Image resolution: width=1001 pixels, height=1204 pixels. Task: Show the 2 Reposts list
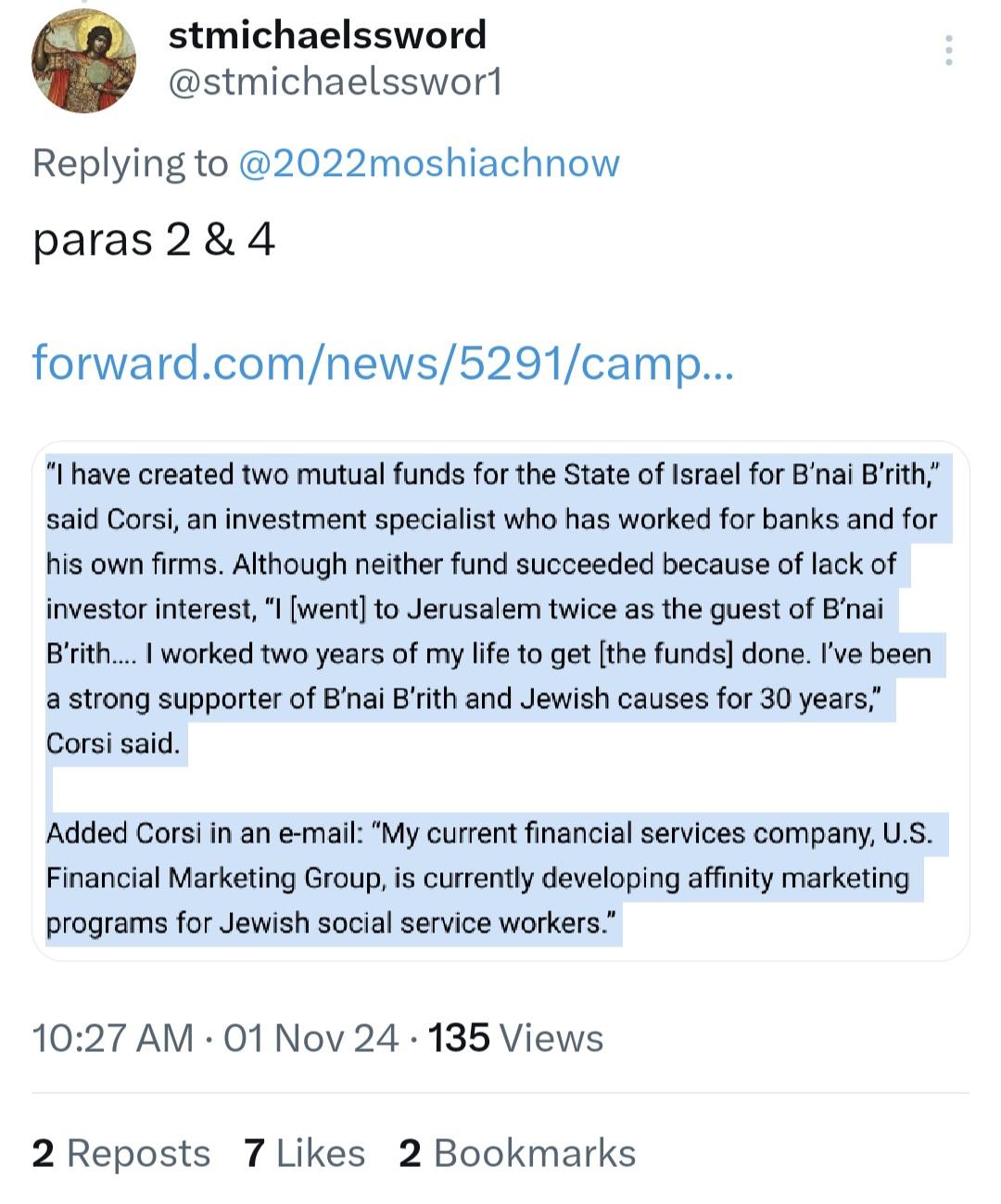120,1154
